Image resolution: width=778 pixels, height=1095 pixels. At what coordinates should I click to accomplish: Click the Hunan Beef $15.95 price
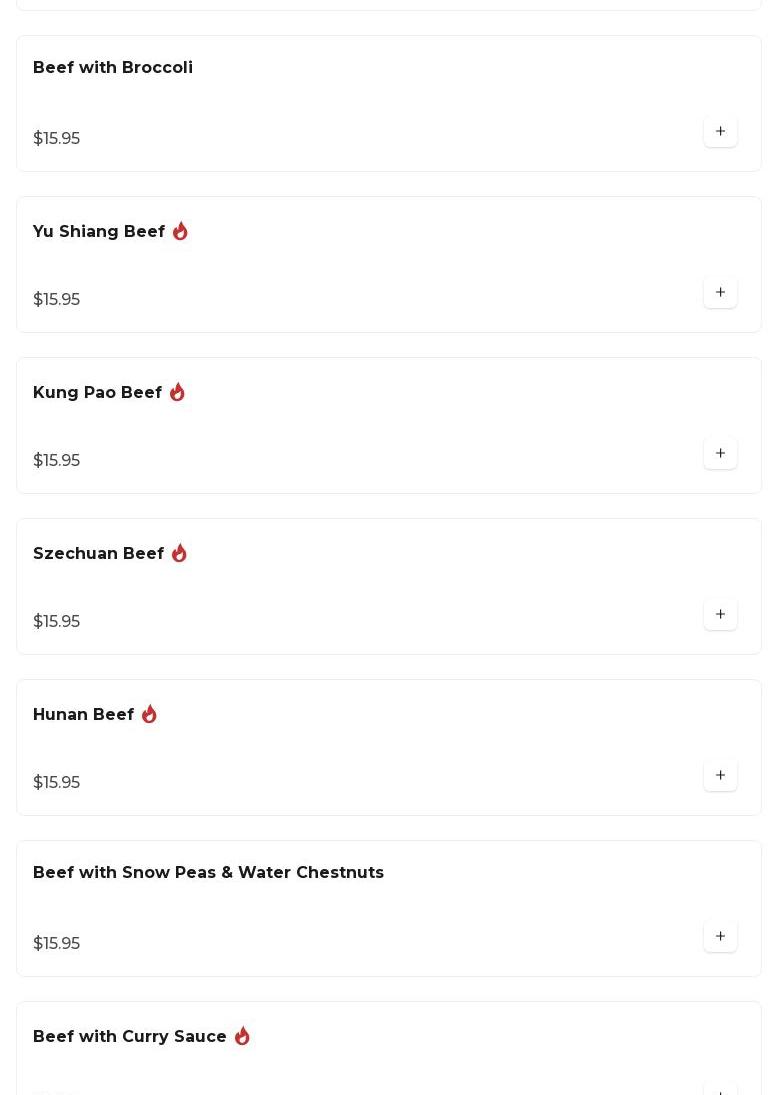point(57,782)
